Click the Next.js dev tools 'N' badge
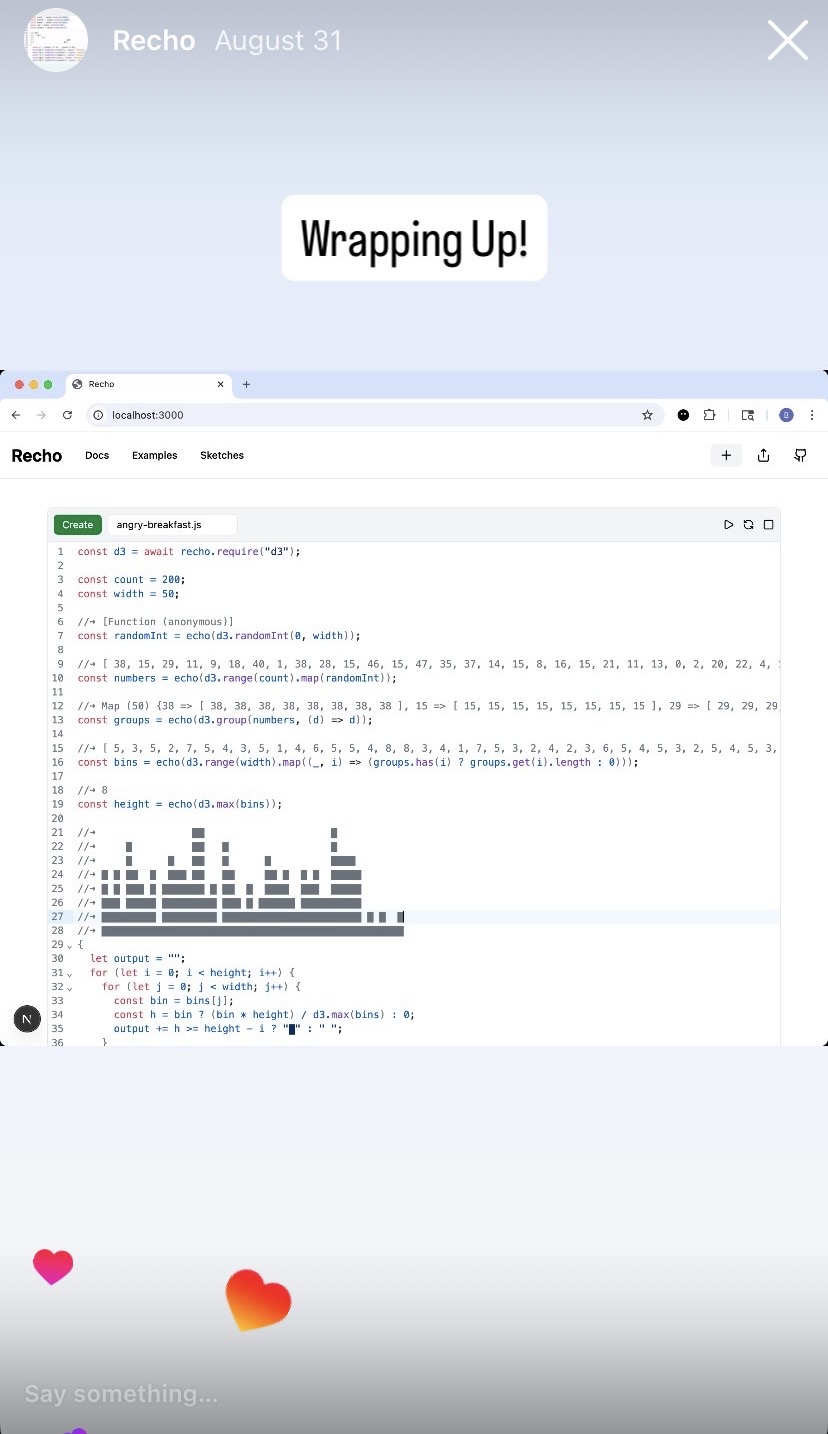The image size is (828, 1434). click(27, 1019)
